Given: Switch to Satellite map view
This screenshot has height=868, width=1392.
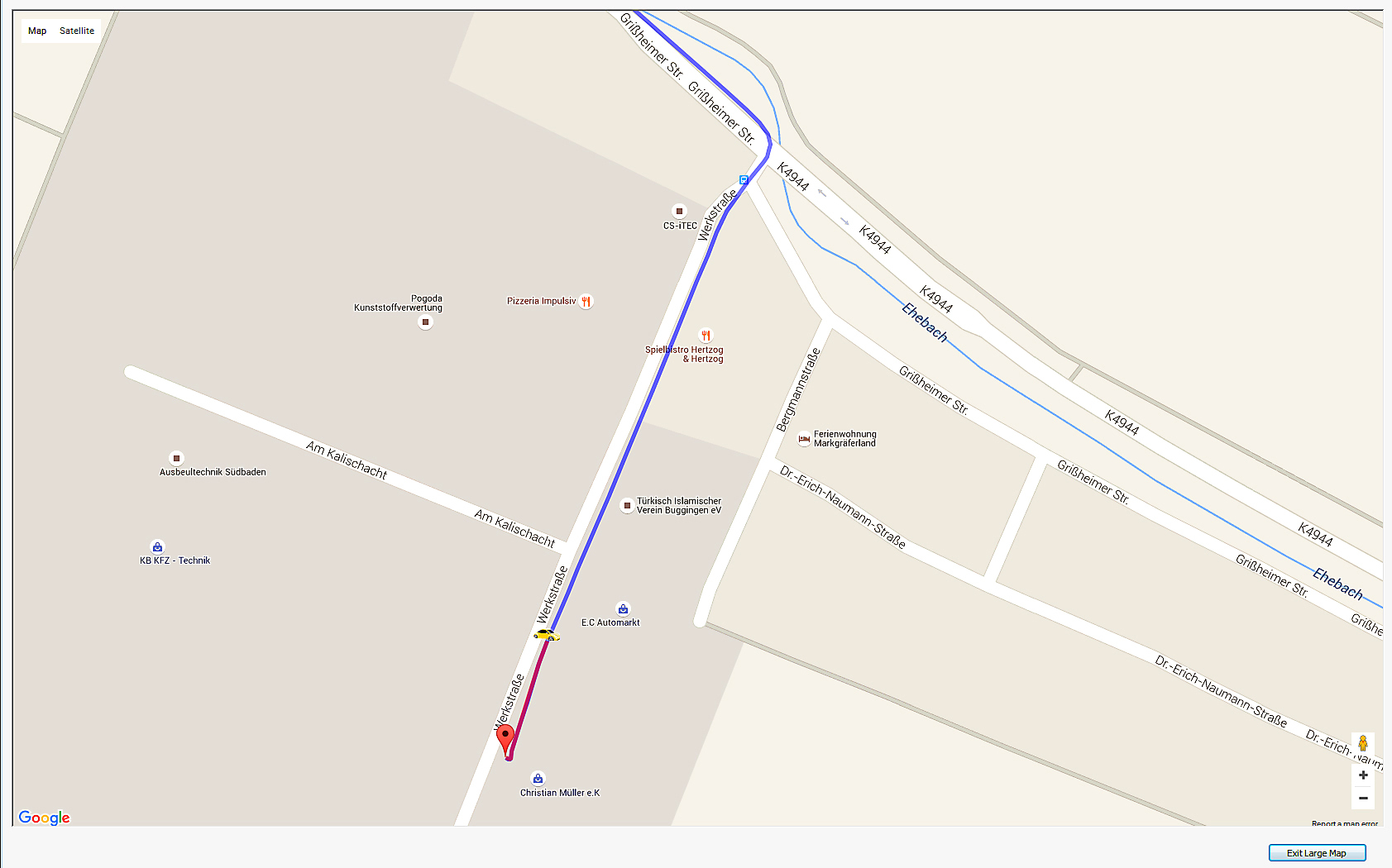Looking at the screenshot, I should (x=77, y=31).
